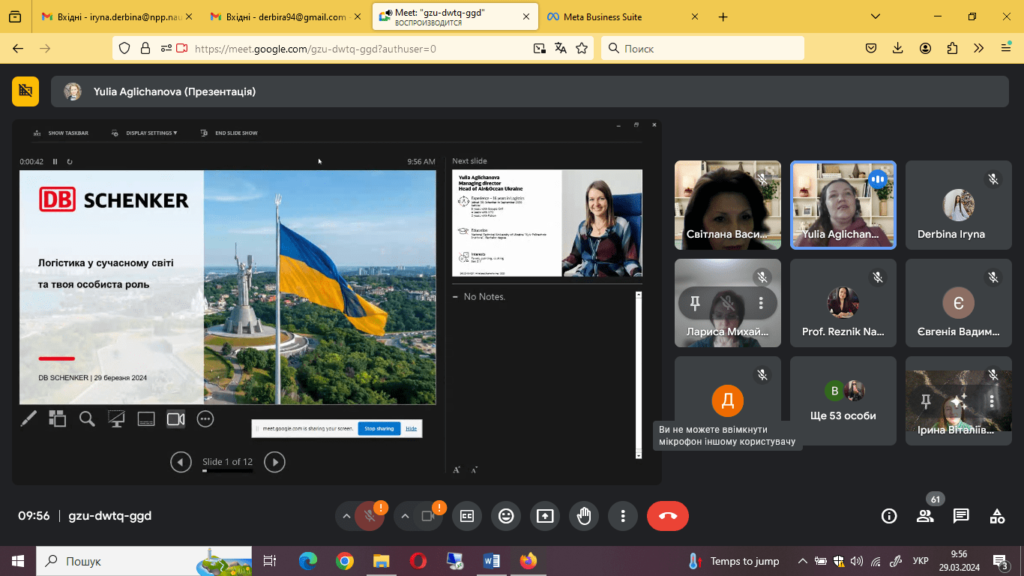The width and height of the screenshot is (1024, 576).
Task: Open more slide show options ellipsis
Action: 205,419
